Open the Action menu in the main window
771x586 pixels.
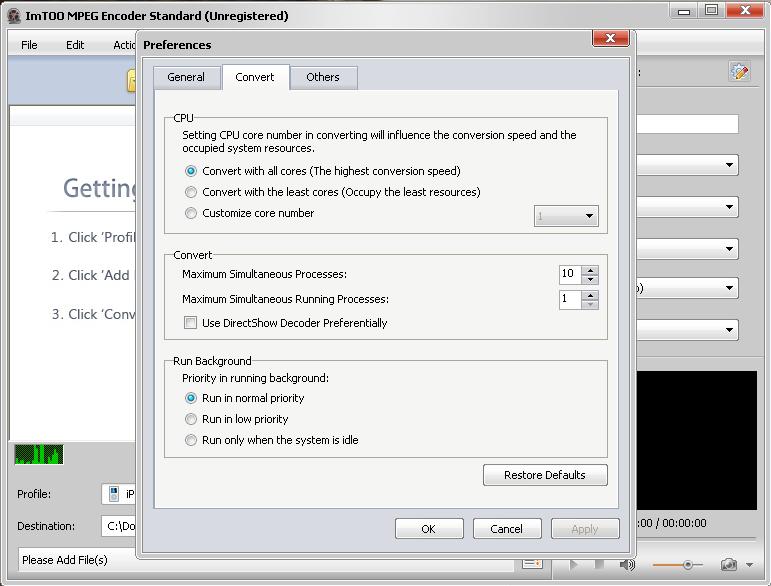coord(124,45)
